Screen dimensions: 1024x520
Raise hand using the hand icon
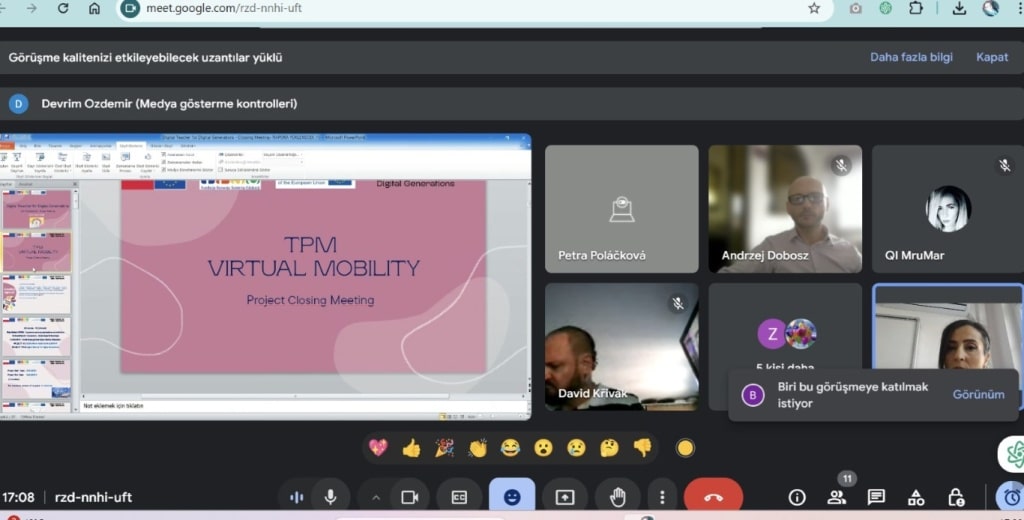click(617, 496)
